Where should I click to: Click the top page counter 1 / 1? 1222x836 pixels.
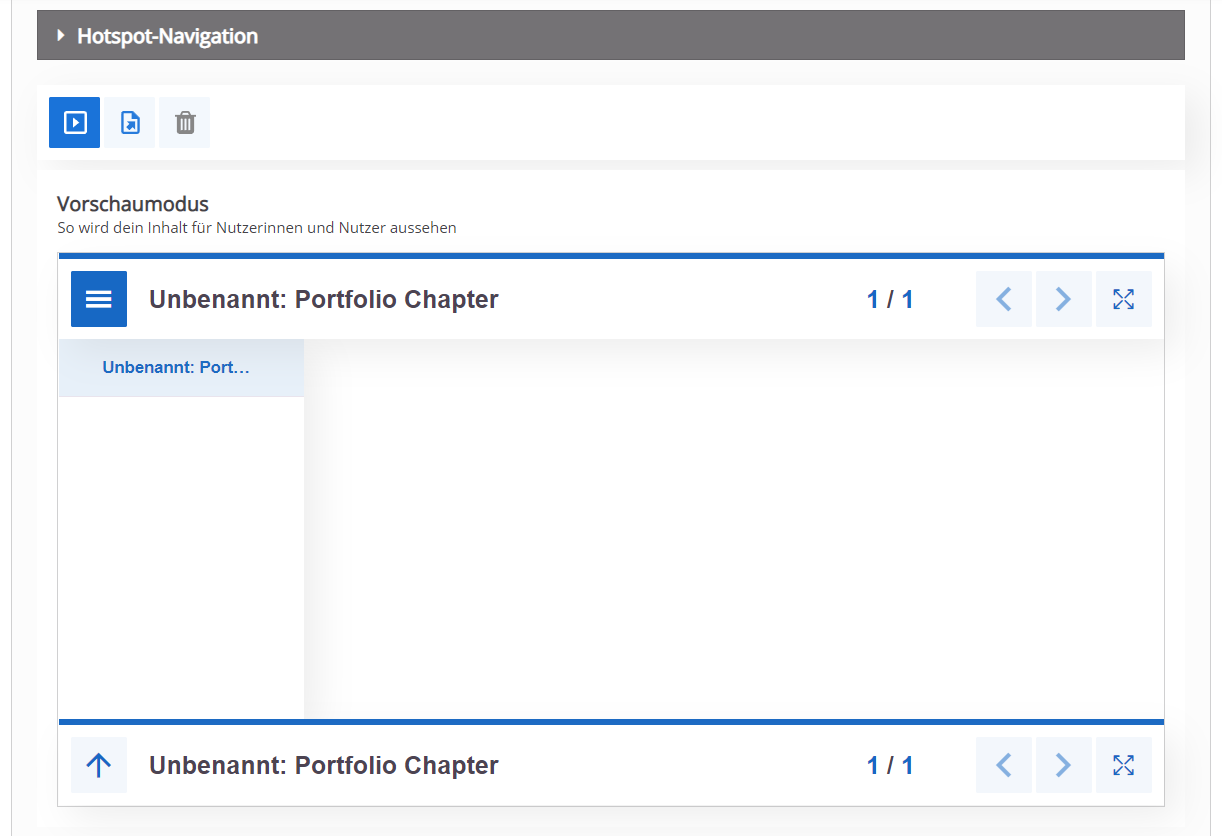pyautogui.click(x=890, y=299)
